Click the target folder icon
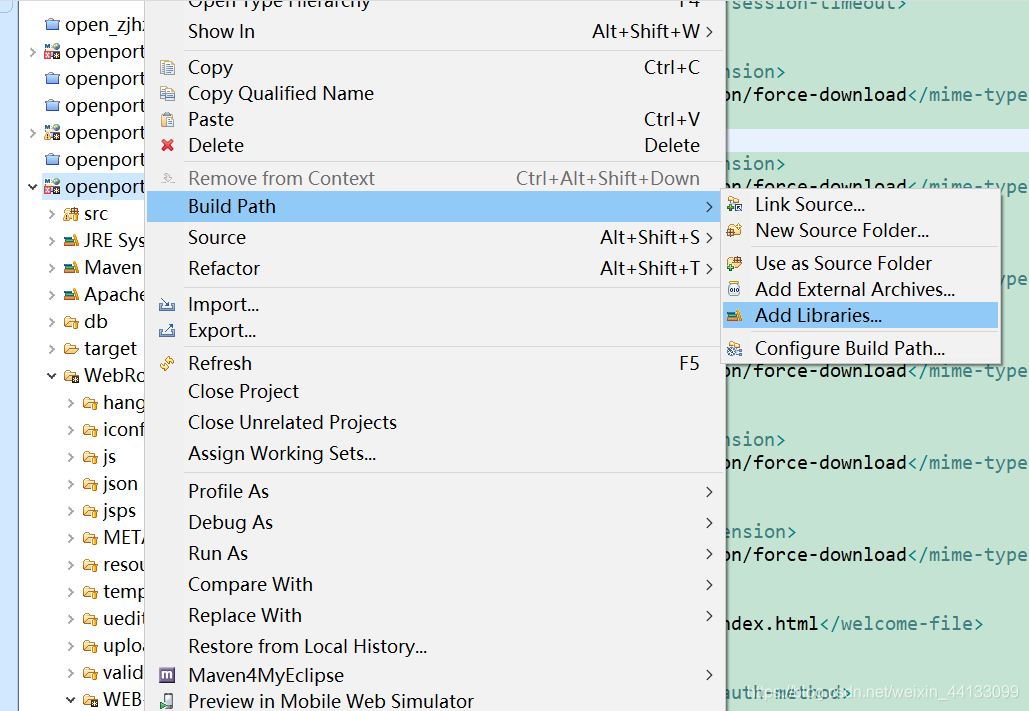 [71, 349]
